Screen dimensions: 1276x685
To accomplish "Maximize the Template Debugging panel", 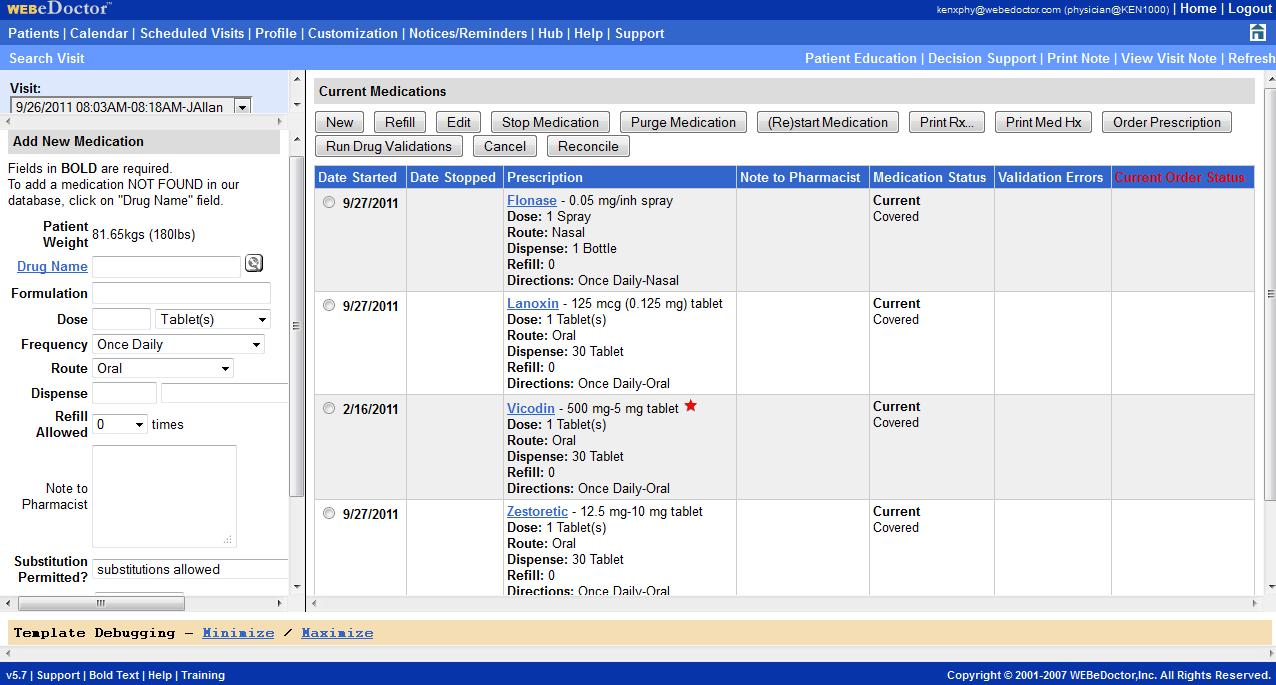I will click(337, 632).
